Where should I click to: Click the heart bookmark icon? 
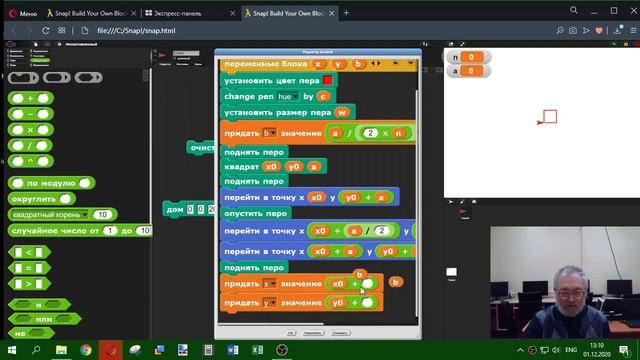pyautogui.click(x=599, y=31)
